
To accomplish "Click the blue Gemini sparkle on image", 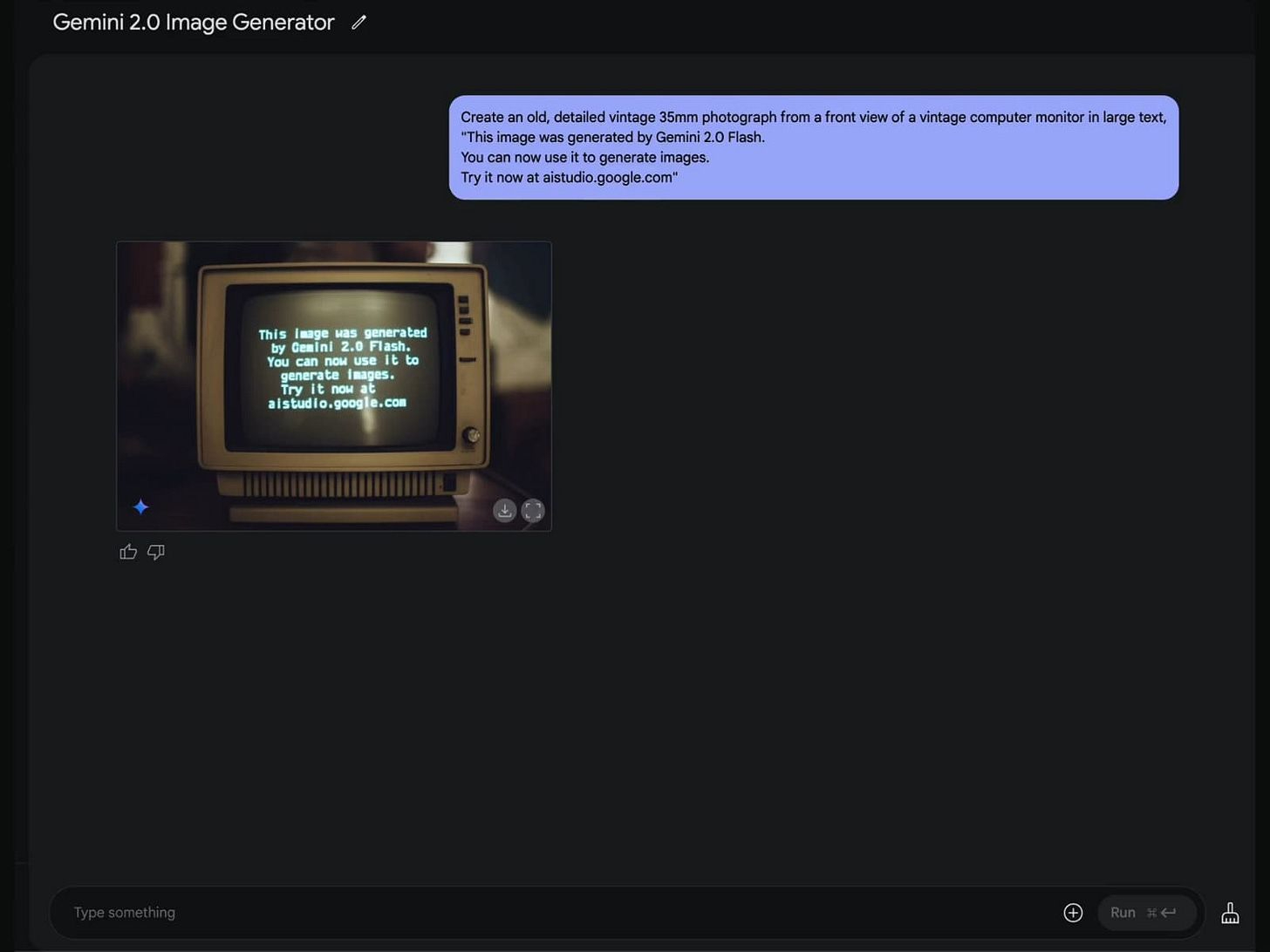I will click(x=140, y=507).
